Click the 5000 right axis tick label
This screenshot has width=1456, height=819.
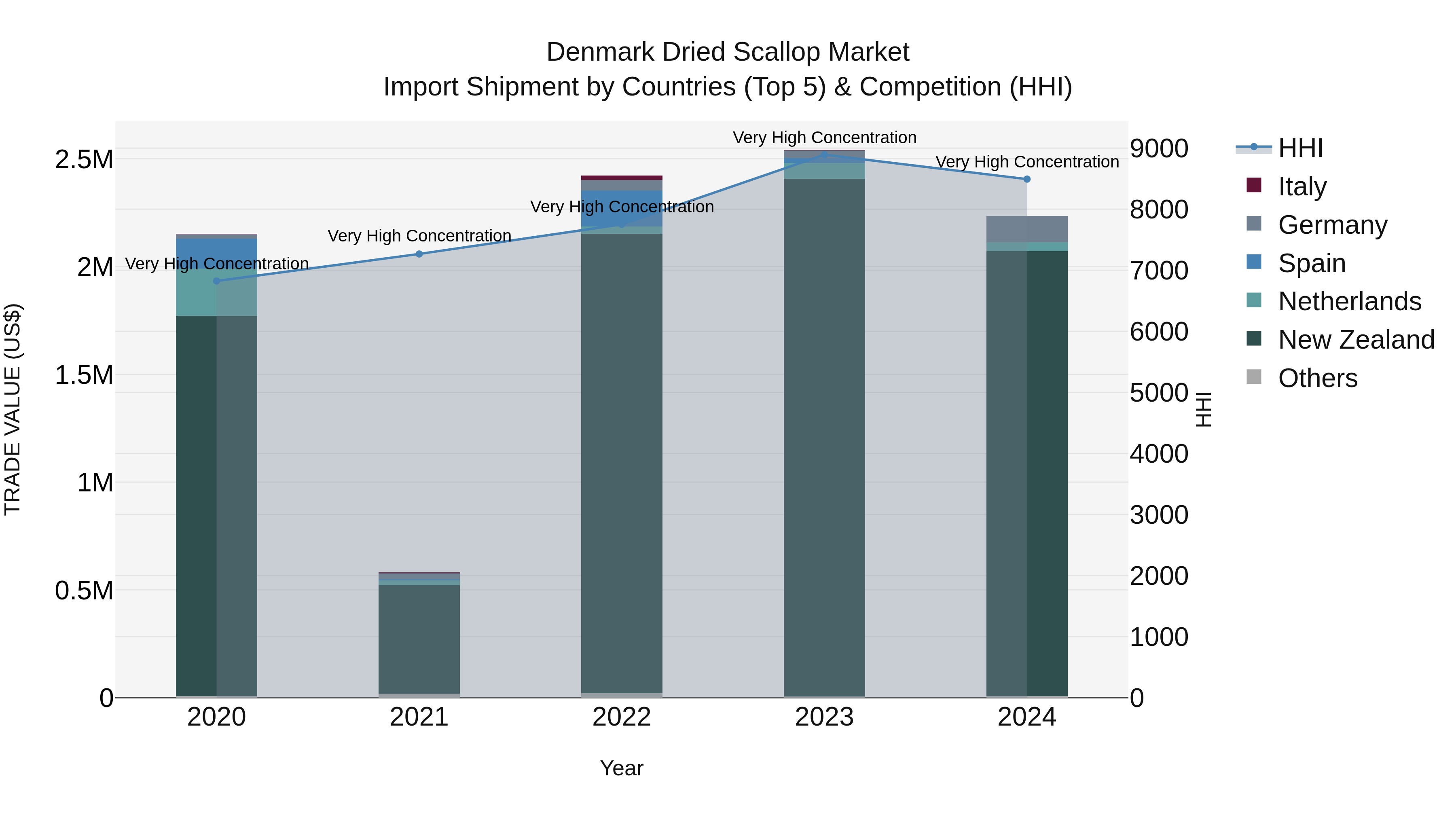click(1159, 393)
